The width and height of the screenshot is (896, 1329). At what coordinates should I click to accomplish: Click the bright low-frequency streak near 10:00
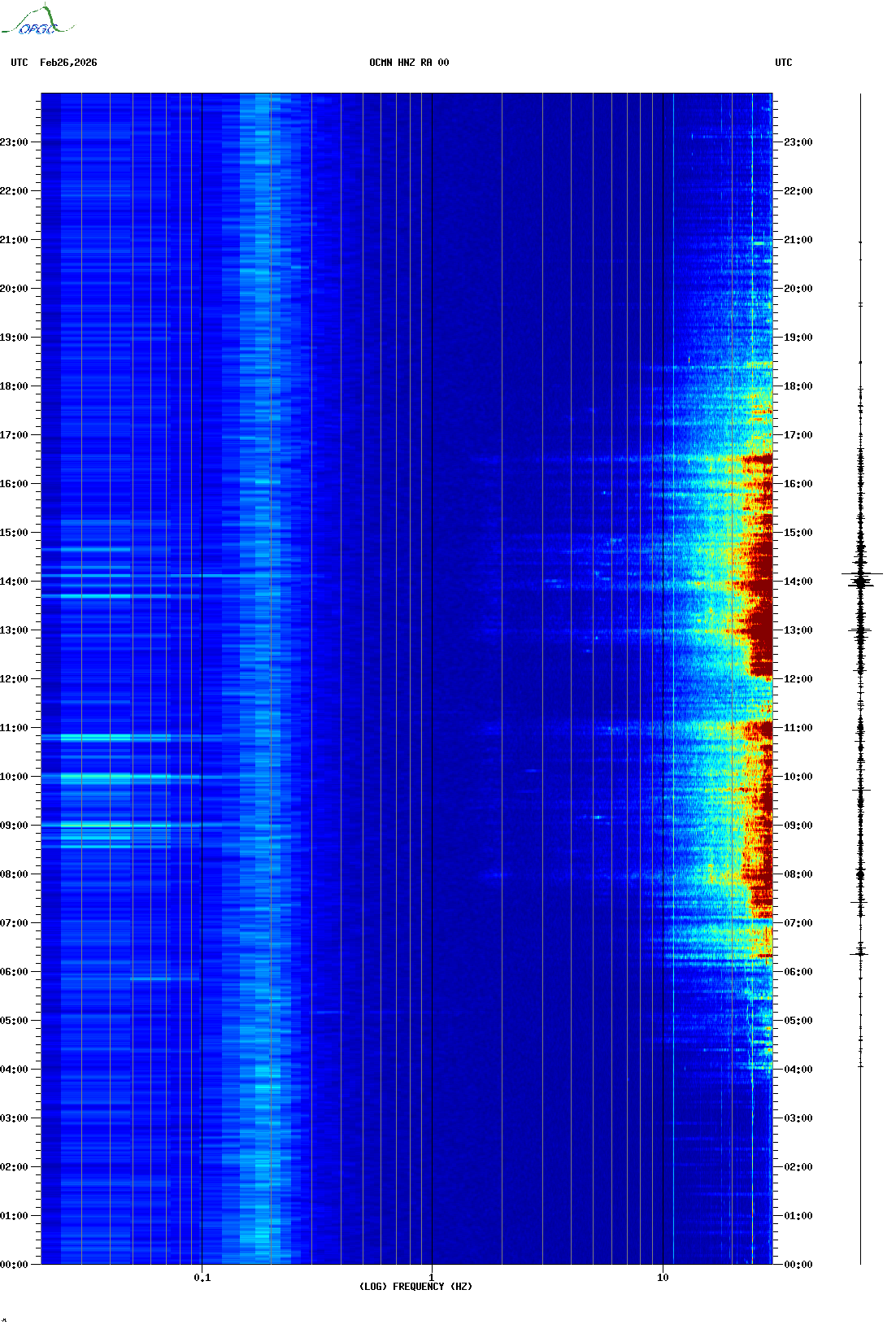130,778
